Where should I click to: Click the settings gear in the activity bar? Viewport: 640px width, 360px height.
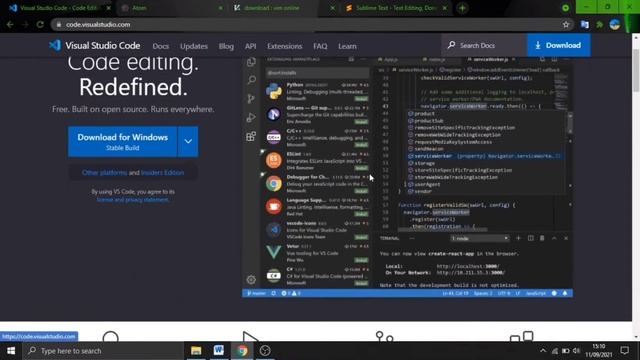(x=251, y=280)
